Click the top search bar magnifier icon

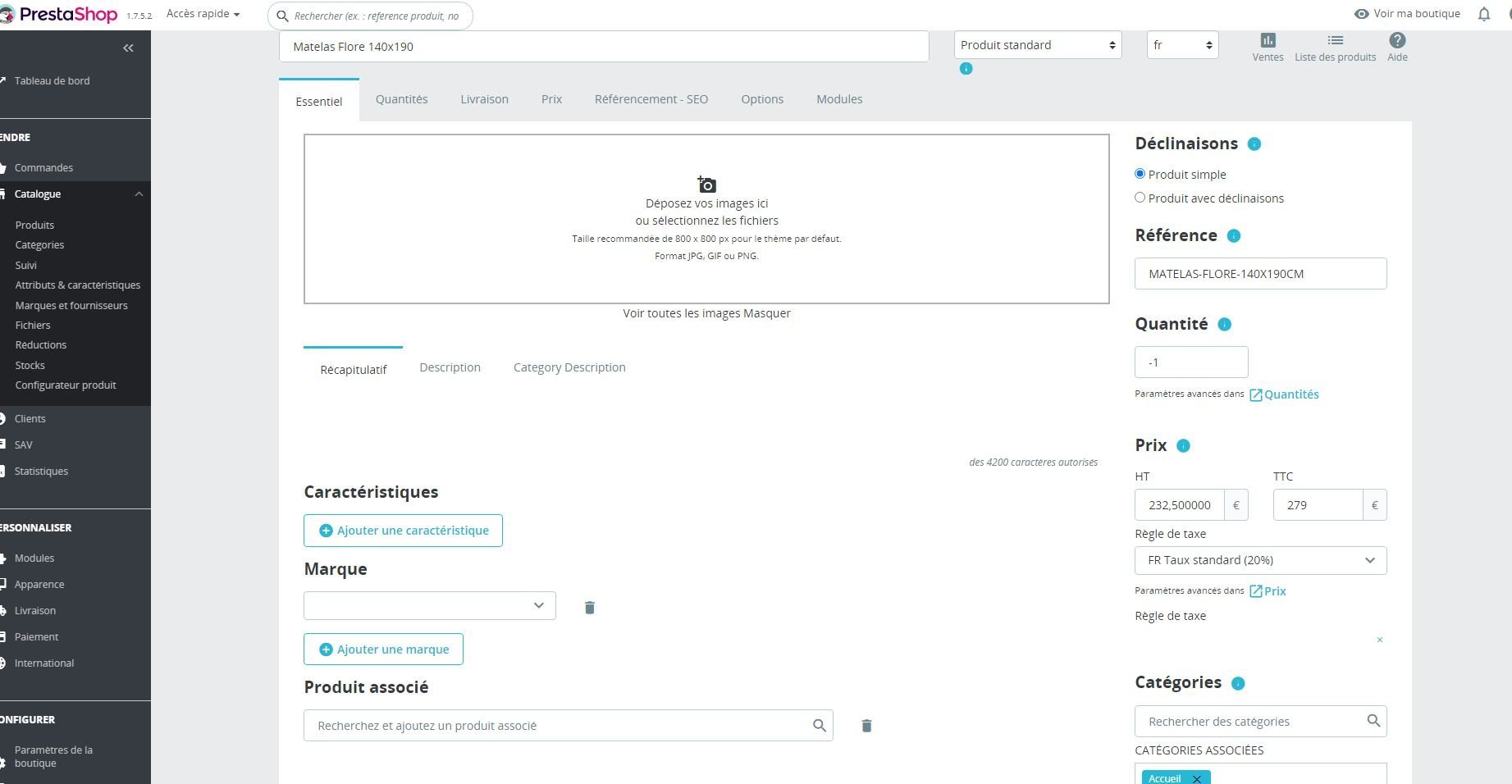click(x=282, y=16)
